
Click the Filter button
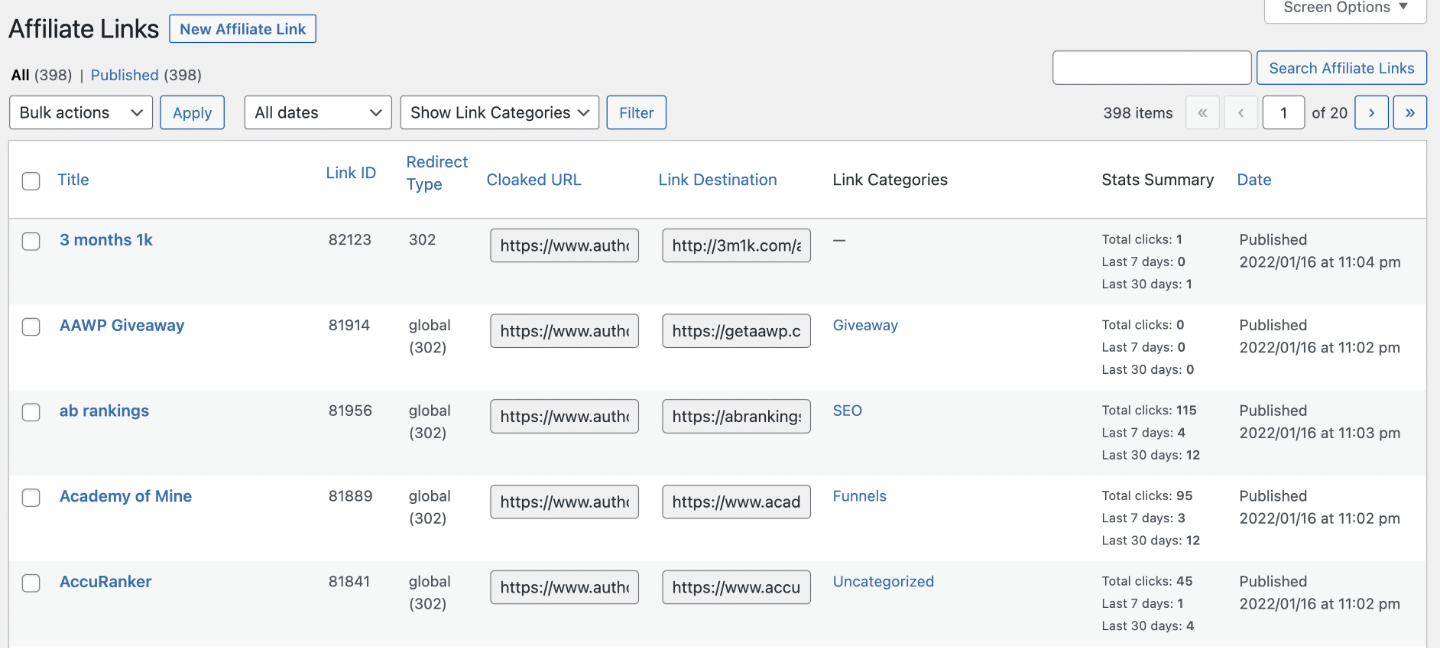[x=636, y=113]
